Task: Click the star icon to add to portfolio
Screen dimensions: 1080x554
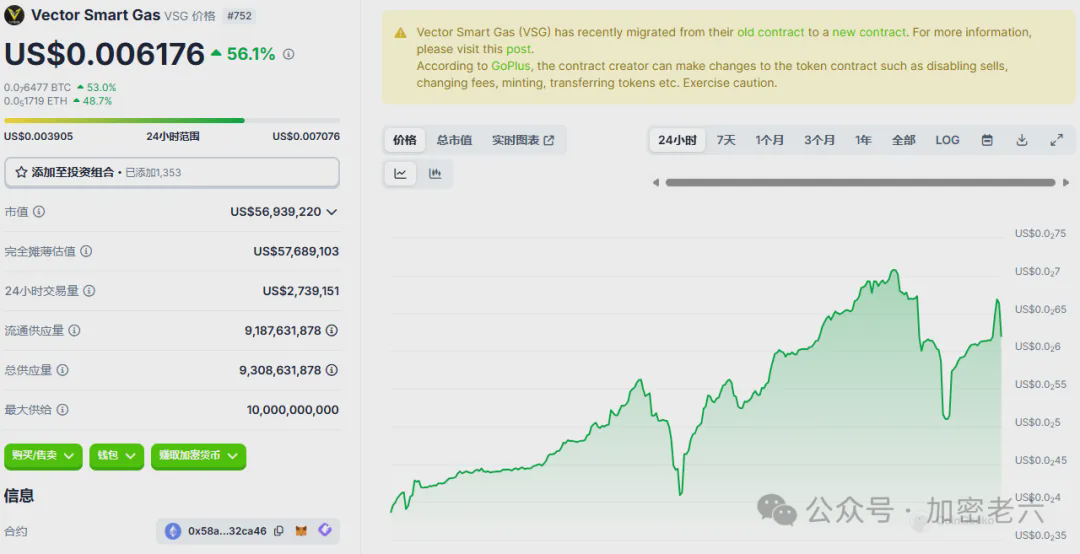Action: click(21, 172)
